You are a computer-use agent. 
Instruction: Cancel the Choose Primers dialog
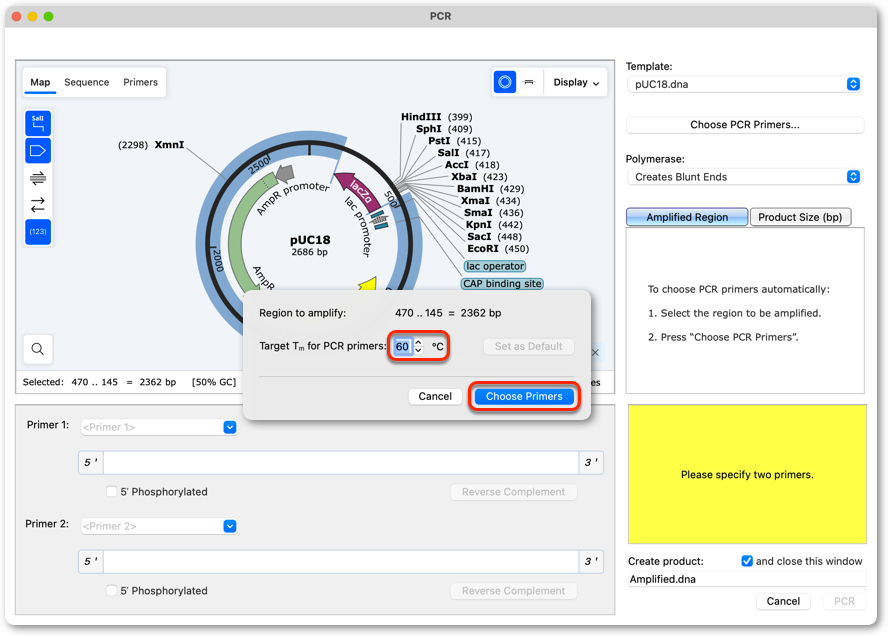435,396
